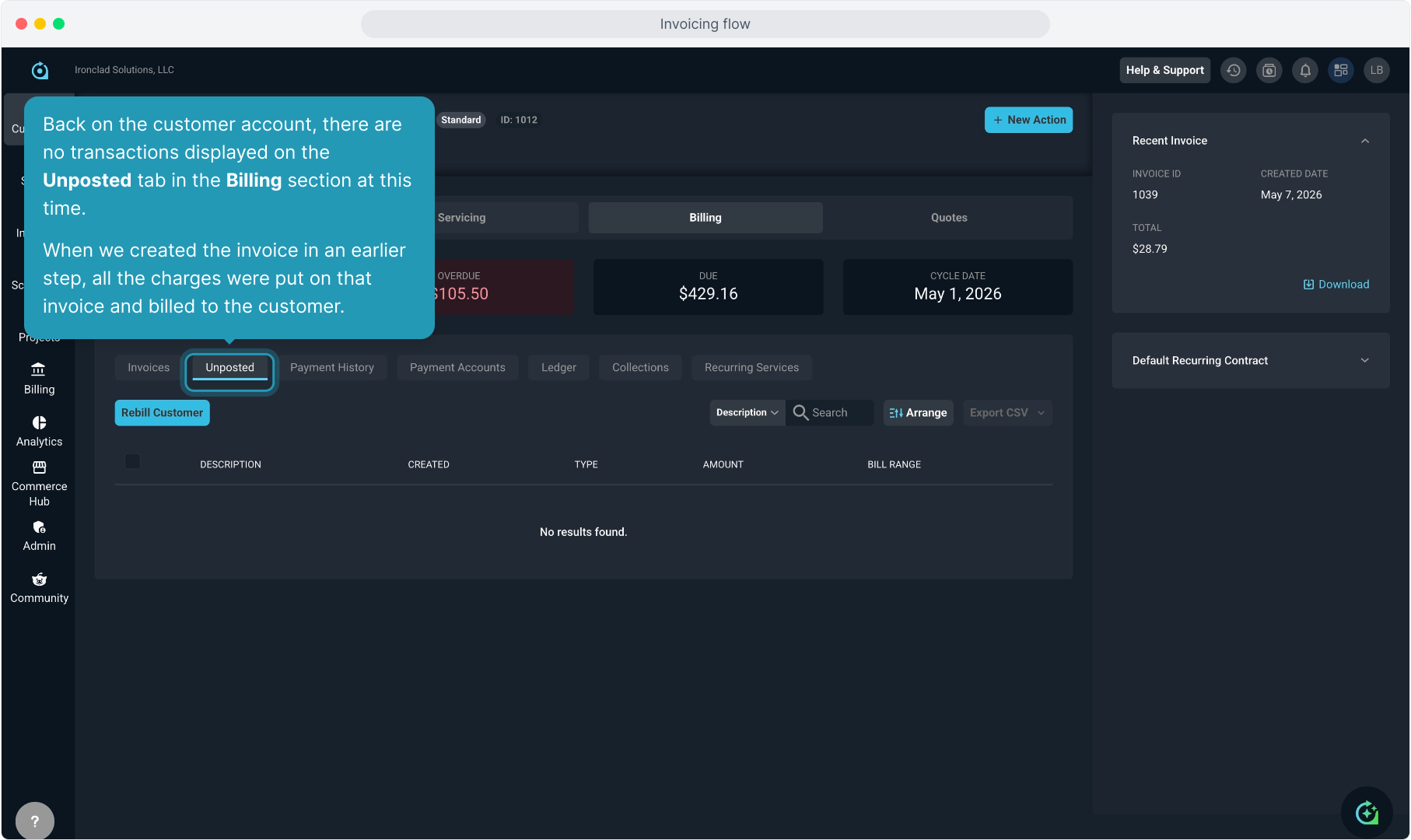The width and height of the screenshot is (1411, 840).
Task: Open Help & Support
Action: tap(1165, 70)
